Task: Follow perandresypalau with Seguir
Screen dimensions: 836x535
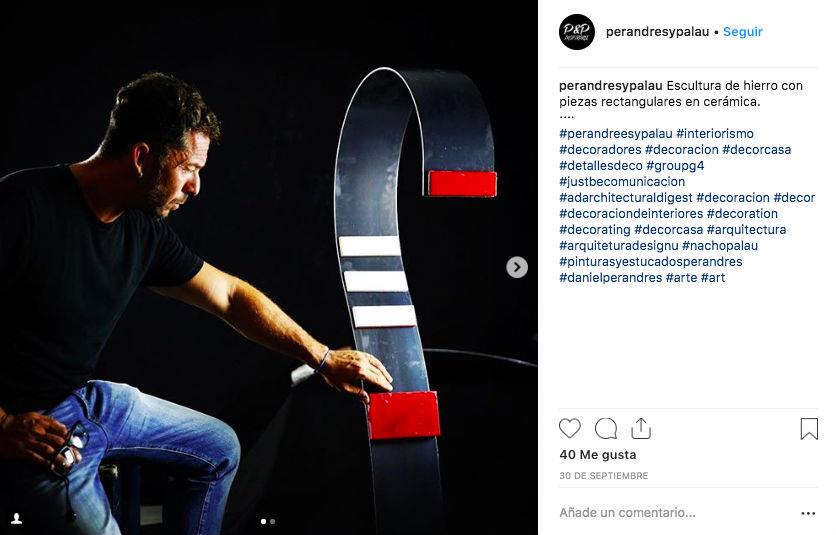Action: tap(743, 32)
